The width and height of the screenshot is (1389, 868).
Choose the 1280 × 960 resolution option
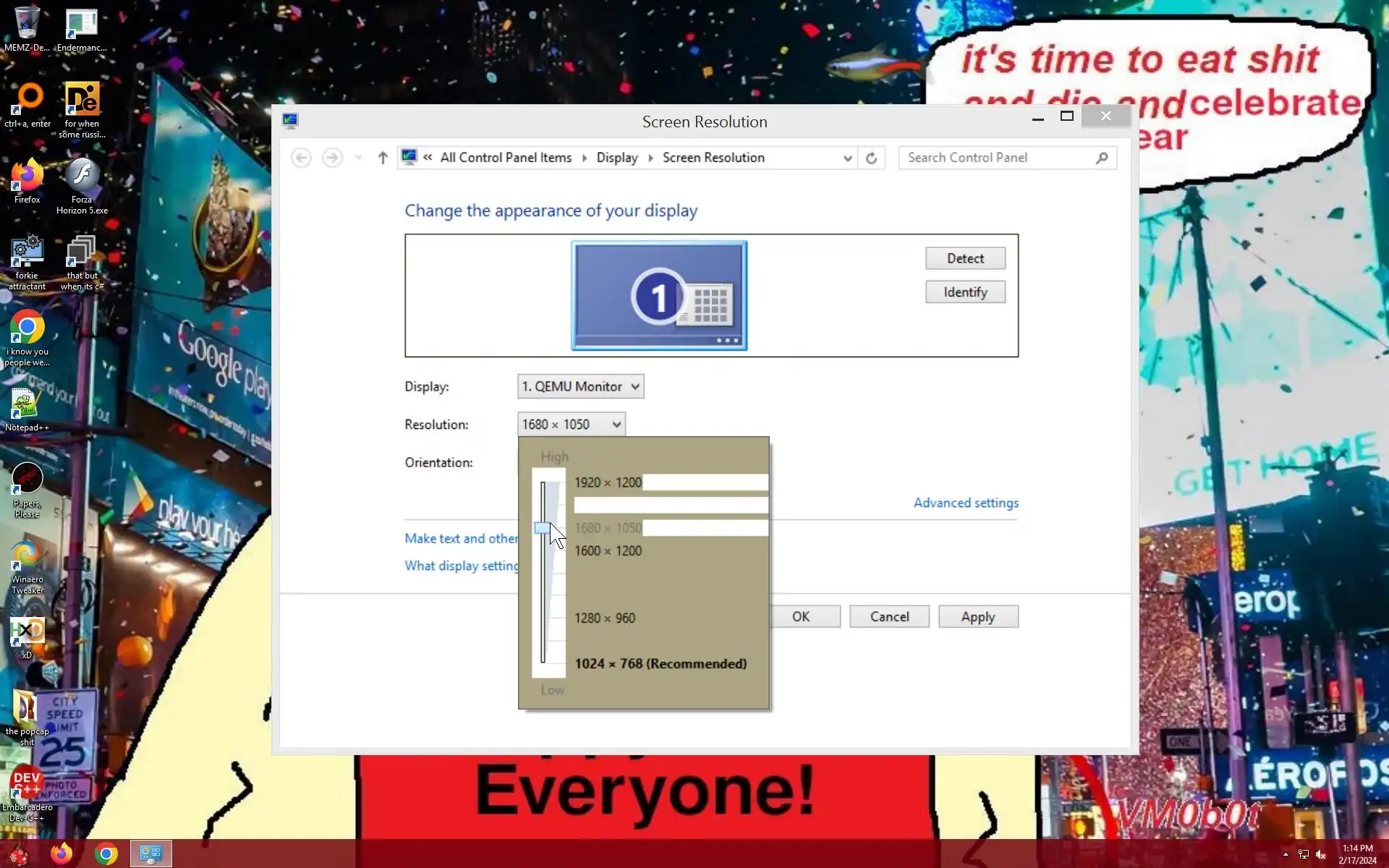(605, 618)
